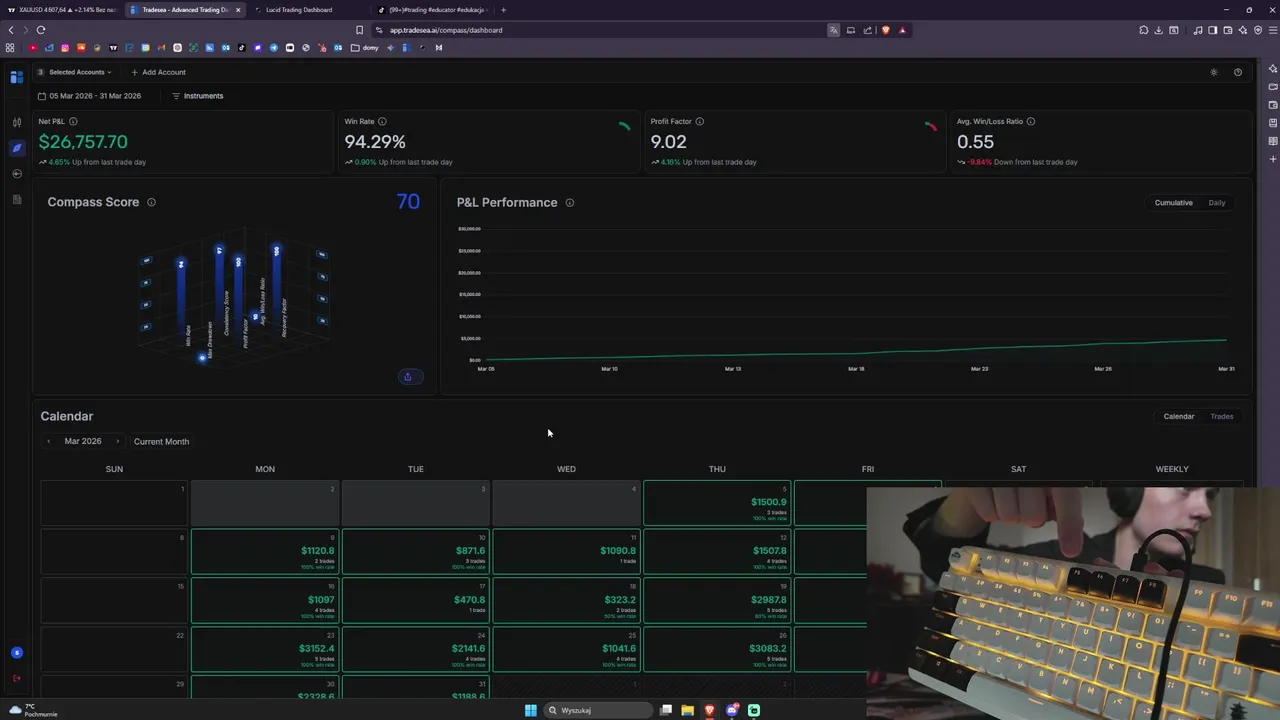This screenshot has width=1280, height=720.
Task: Click the info icon beside Compass Score
Action: pyautogui.click(x=151, y=202)
